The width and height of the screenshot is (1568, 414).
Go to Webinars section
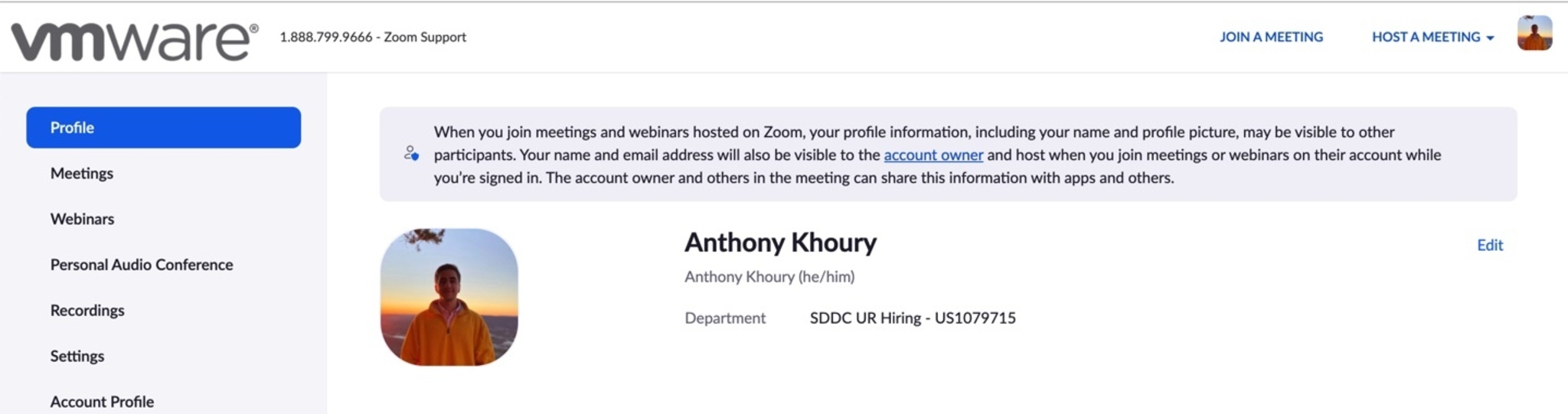[82, 219]
